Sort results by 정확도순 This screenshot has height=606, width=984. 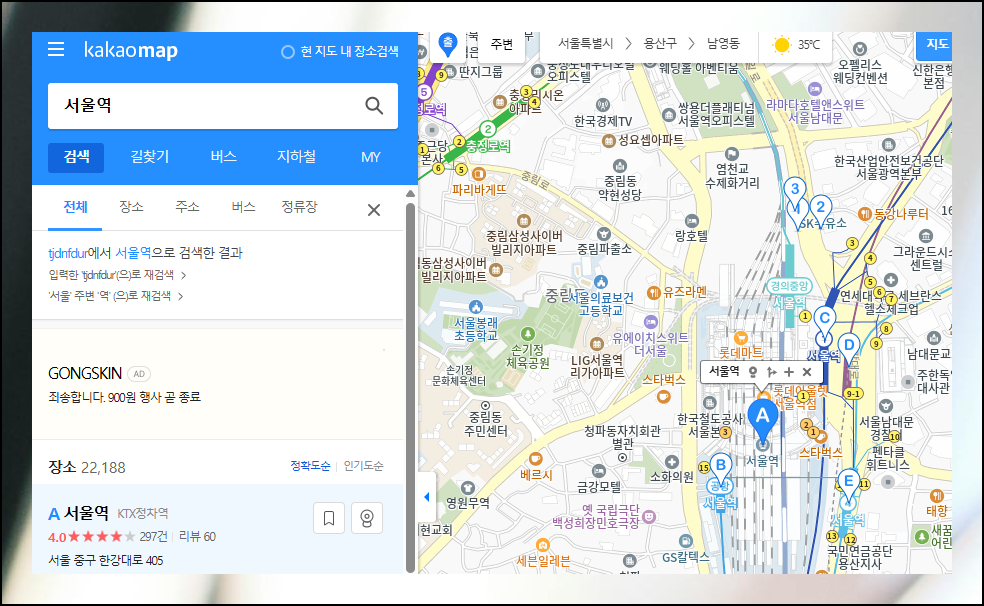click(x=310, y=466)
